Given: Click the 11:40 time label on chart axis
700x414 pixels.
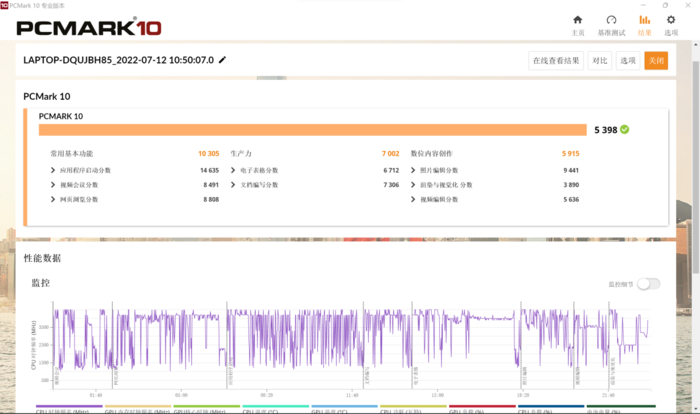Looking at the screenshot, I should coord(352,395).
